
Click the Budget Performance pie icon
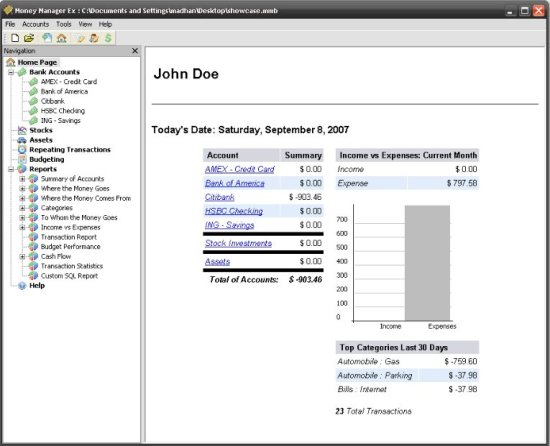click(x=33, y=247)
